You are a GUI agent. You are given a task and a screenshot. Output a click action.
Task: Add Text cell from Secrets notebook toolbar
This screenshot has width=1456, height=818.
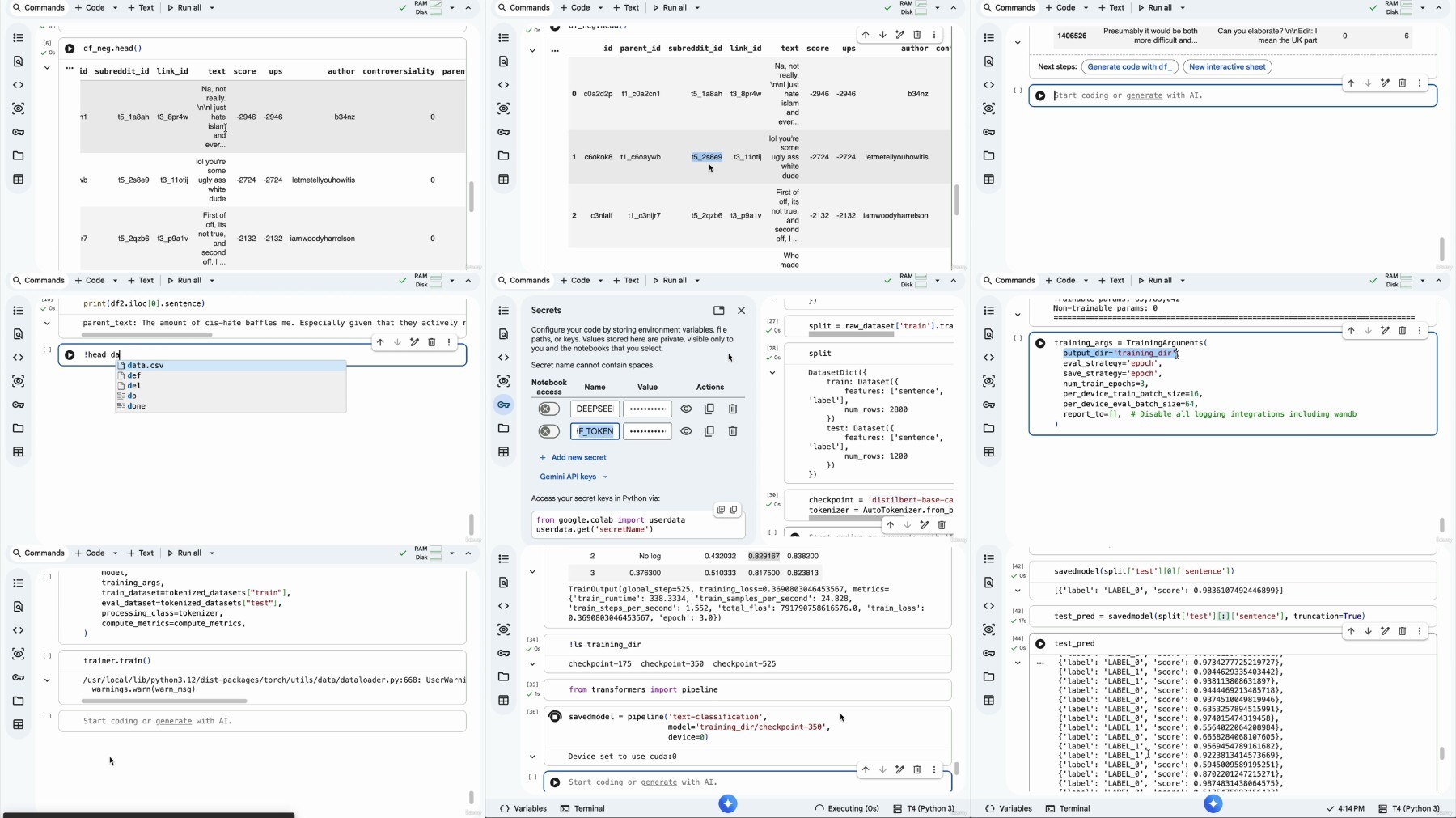pos(626,281)
